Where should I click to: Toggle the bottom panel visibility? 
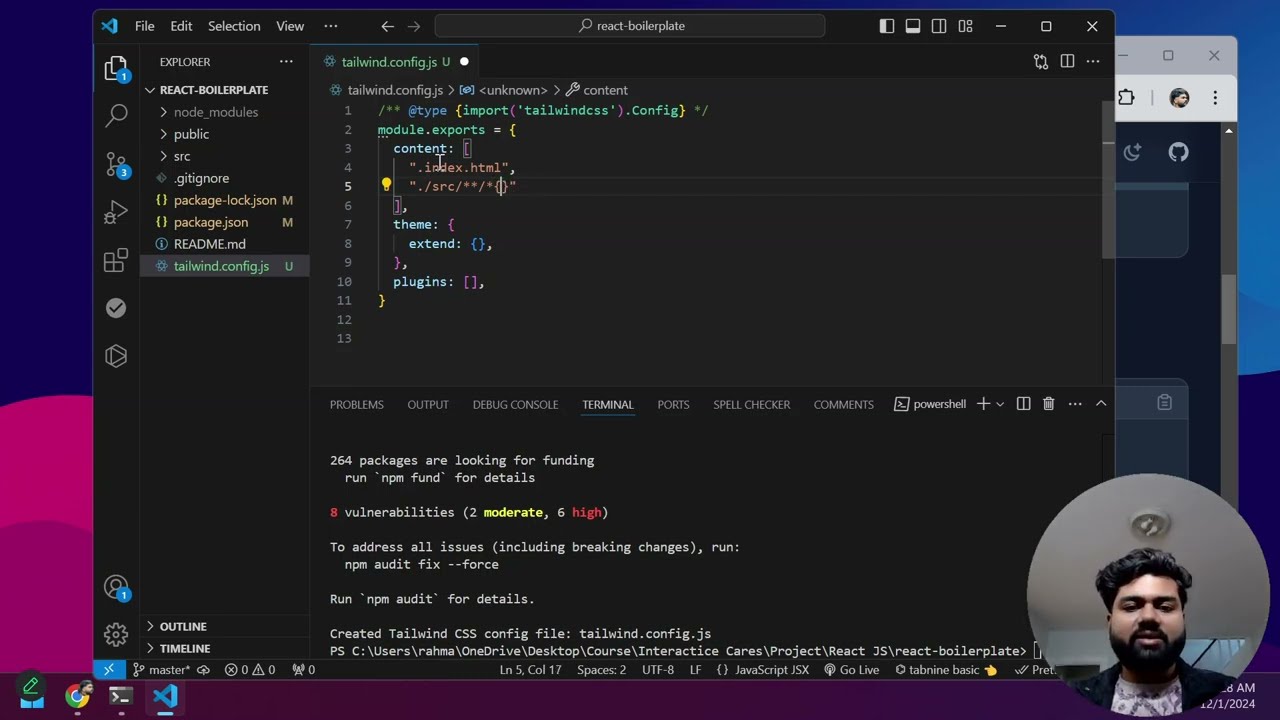[913, 26]
